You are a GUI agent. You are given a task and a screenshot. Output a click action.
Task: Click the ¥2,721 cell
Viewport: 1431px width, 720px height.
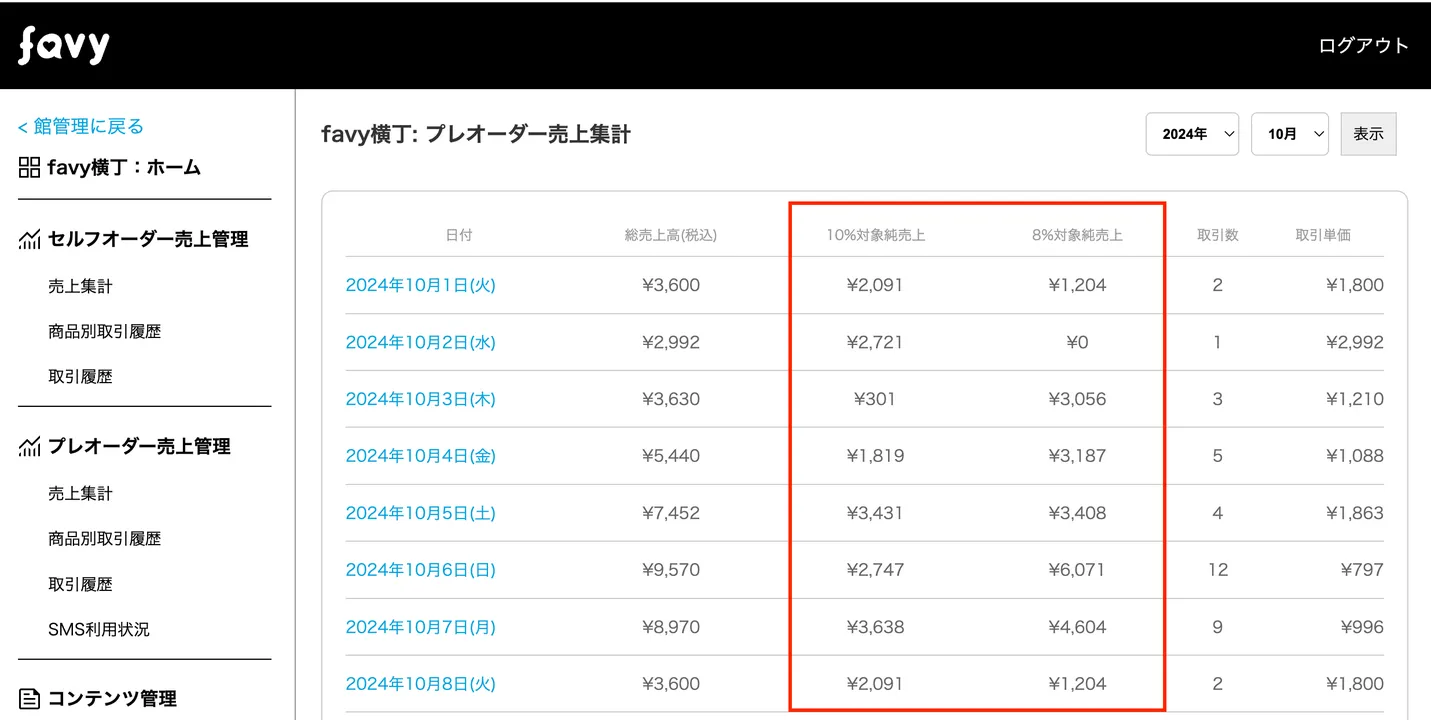[875, 342]
